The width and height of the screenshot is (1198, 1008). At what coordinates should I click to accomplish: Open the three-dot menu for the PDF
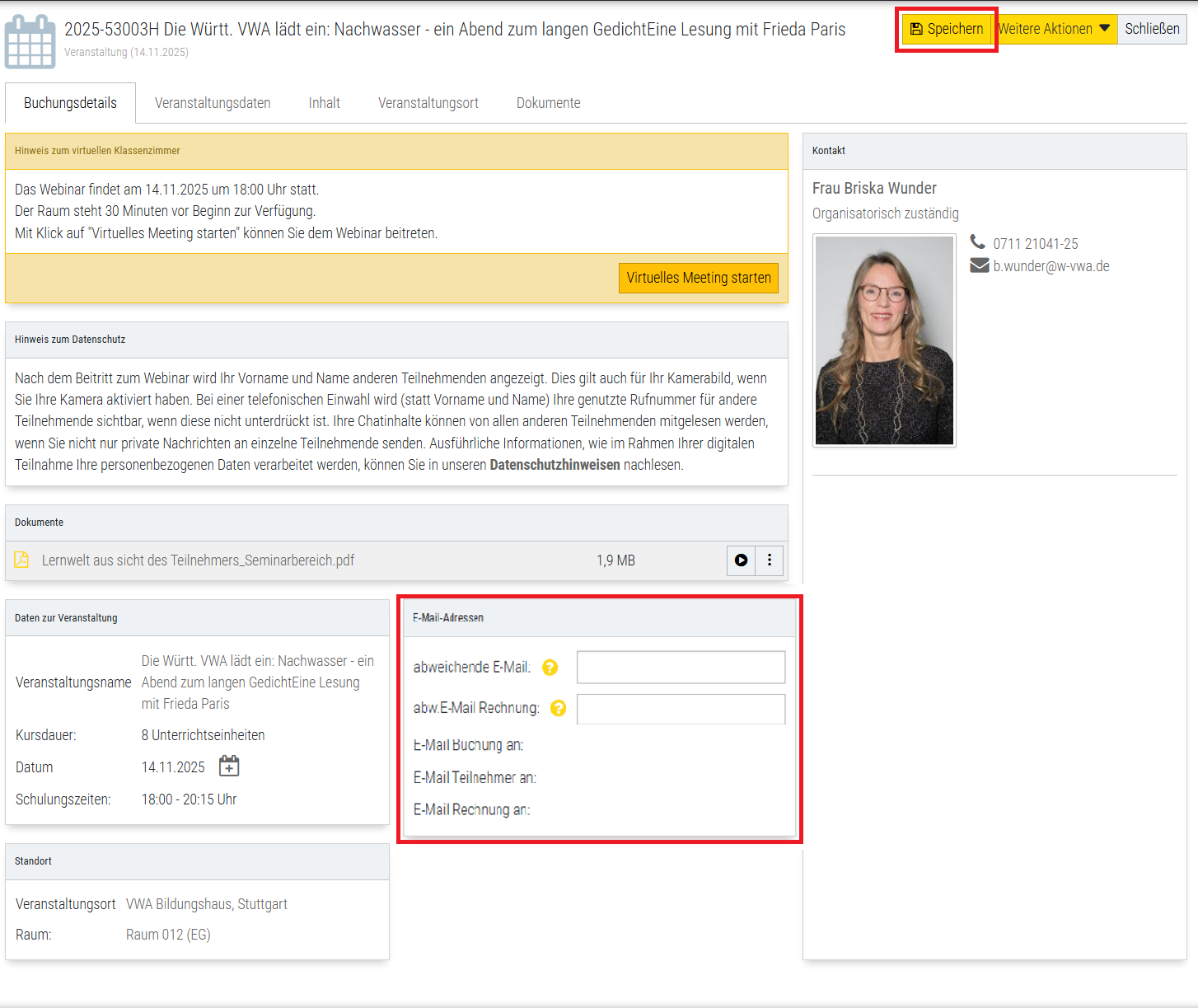pyautogui.click(x=770, y=560)
